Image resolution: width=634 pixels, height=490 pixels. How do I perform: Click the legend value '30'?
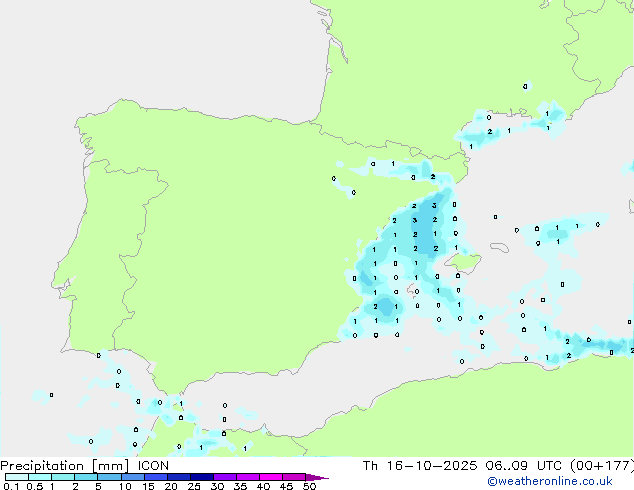217,486
